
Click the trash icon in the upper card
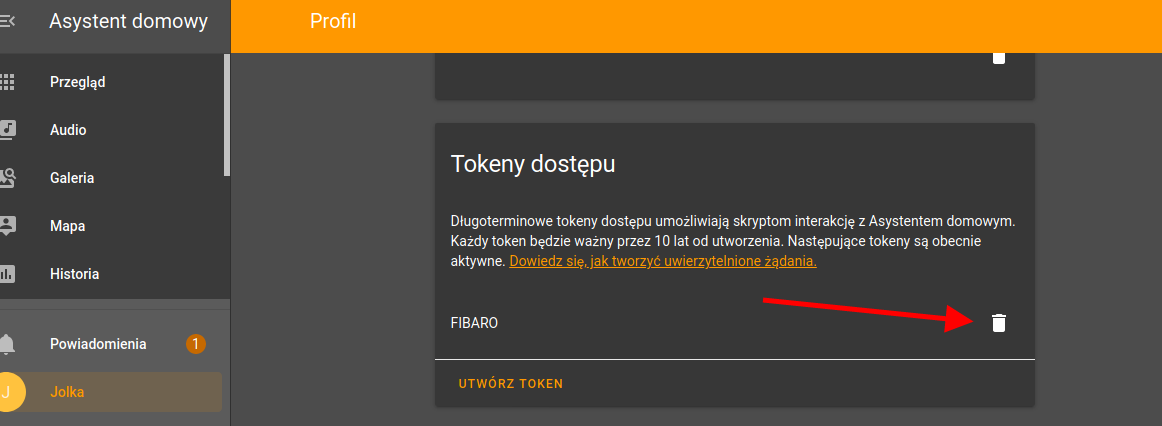999,58
